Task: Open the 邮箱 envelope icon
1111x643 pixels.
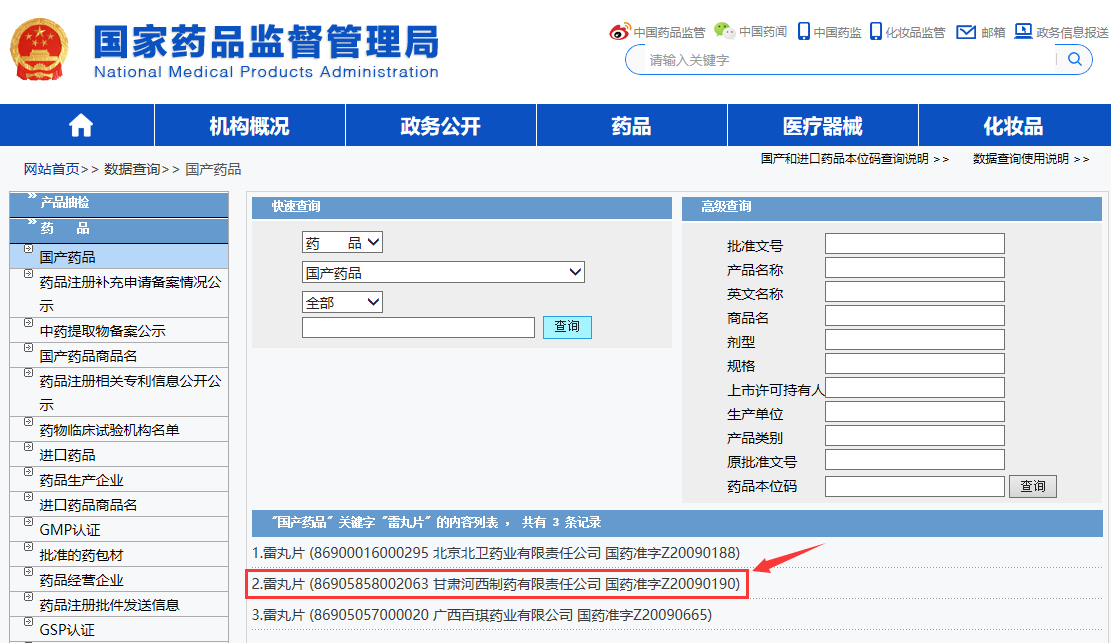Action: tap(965, 32)
